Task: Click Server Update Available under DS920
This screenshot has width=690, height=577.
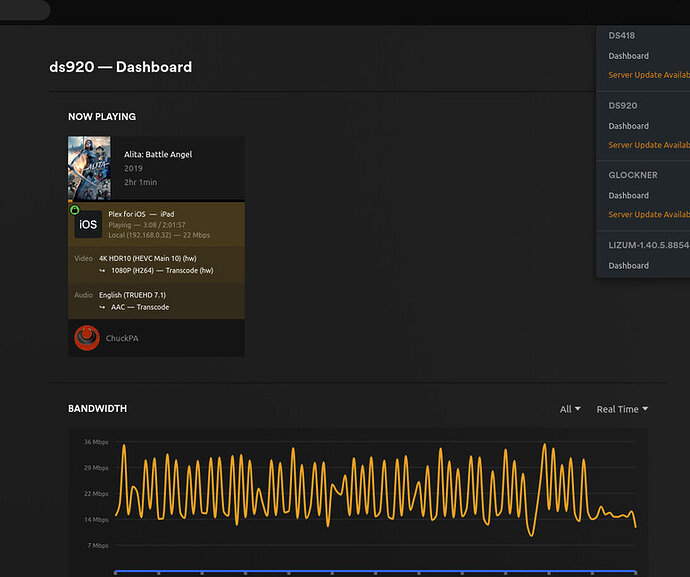Action: (x=649, y=145)
